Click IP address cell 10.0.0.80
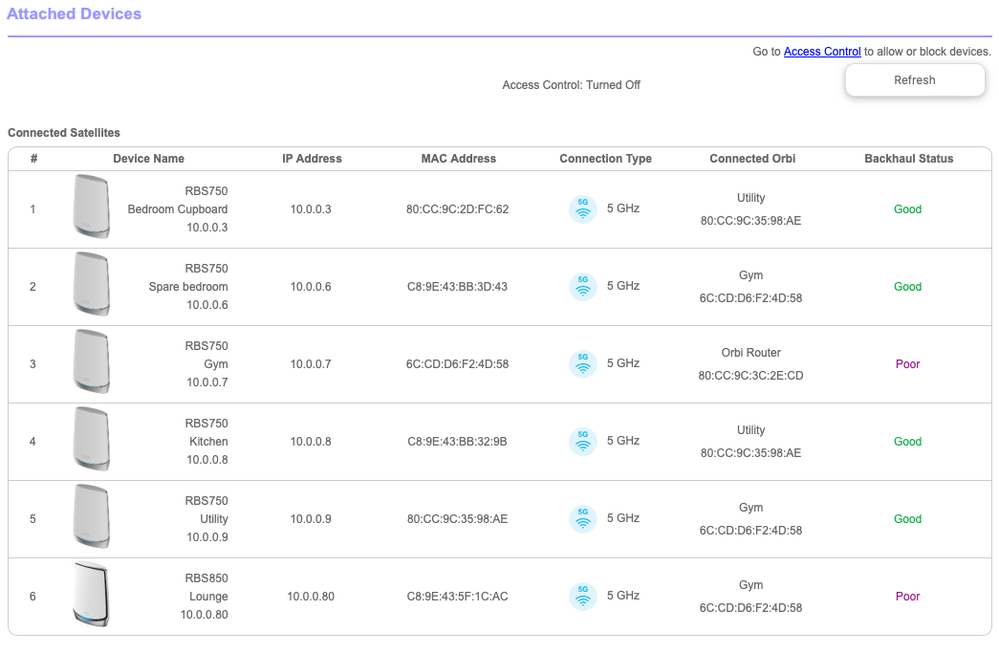Screen dimensions: 999x655 (311, 596)
